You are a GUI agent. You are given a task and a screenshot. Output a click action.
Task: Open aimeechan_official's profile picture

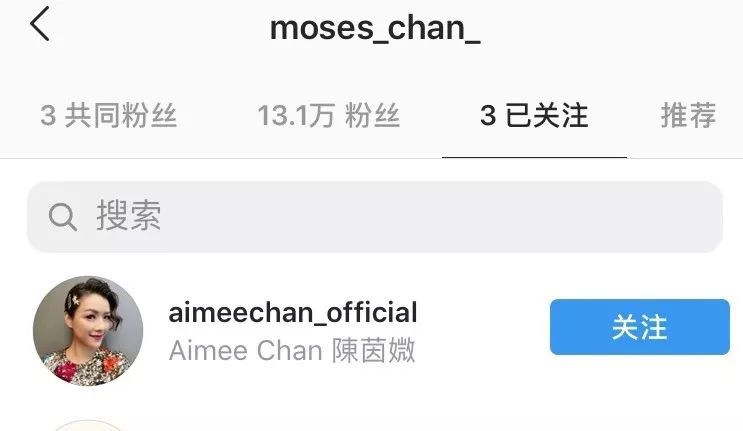(x=88, y=331)
